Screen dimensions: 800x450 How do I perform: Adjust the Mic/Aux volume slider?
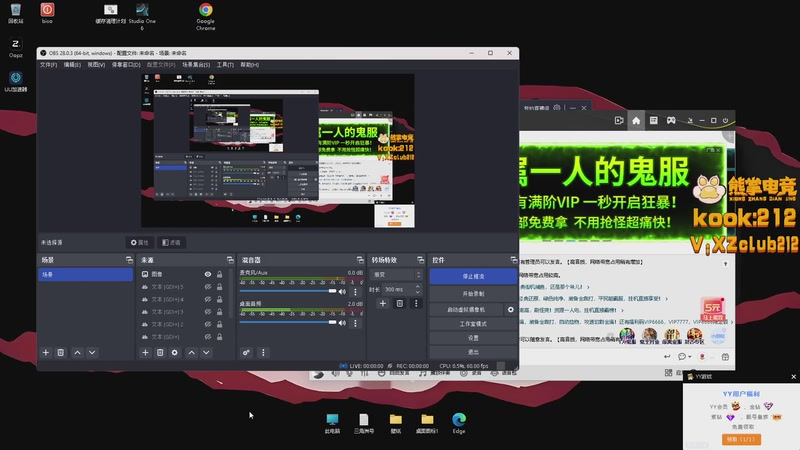(x=288, y=291)
